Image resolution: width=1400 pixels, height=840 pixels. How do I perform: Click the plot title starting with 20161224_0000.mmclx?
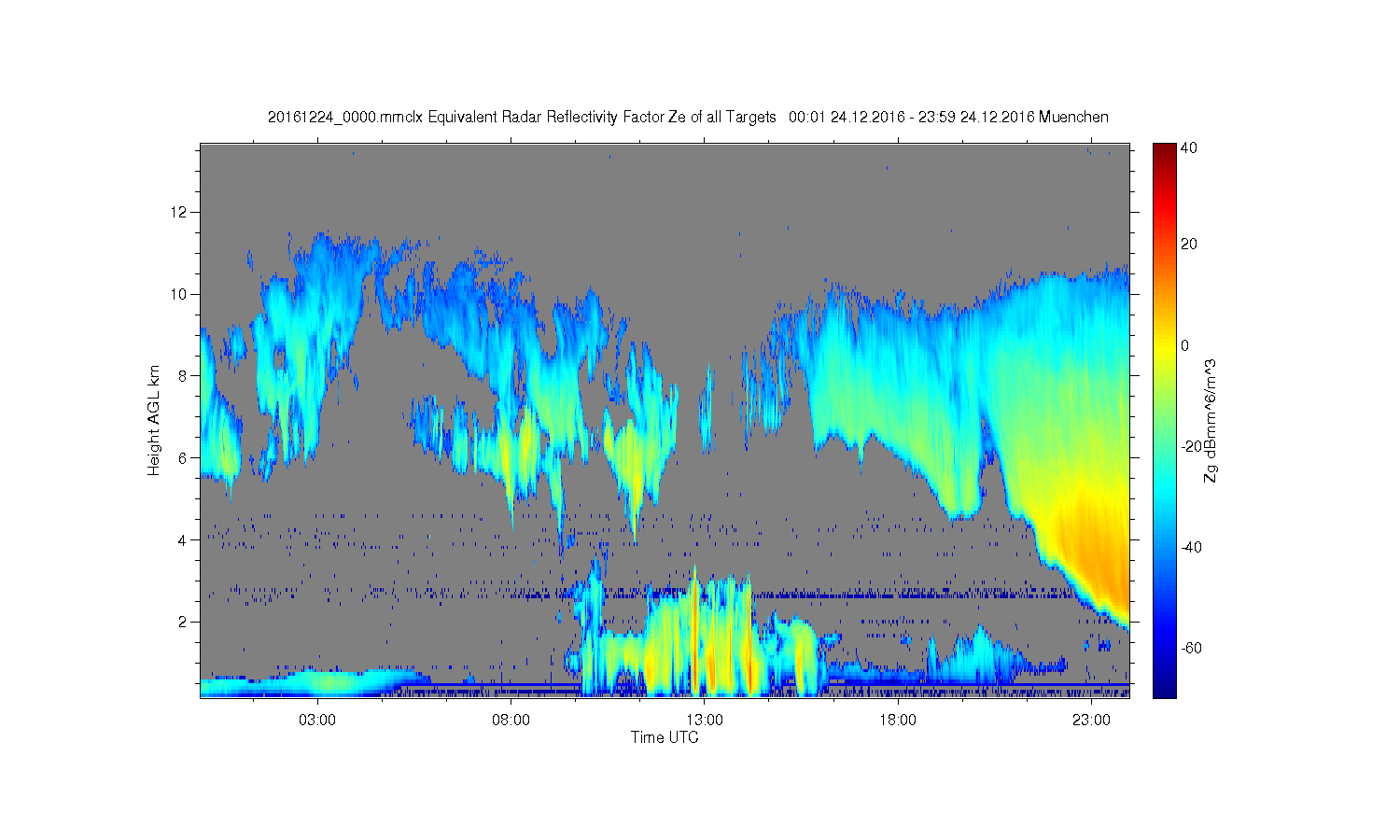point(688,117)
